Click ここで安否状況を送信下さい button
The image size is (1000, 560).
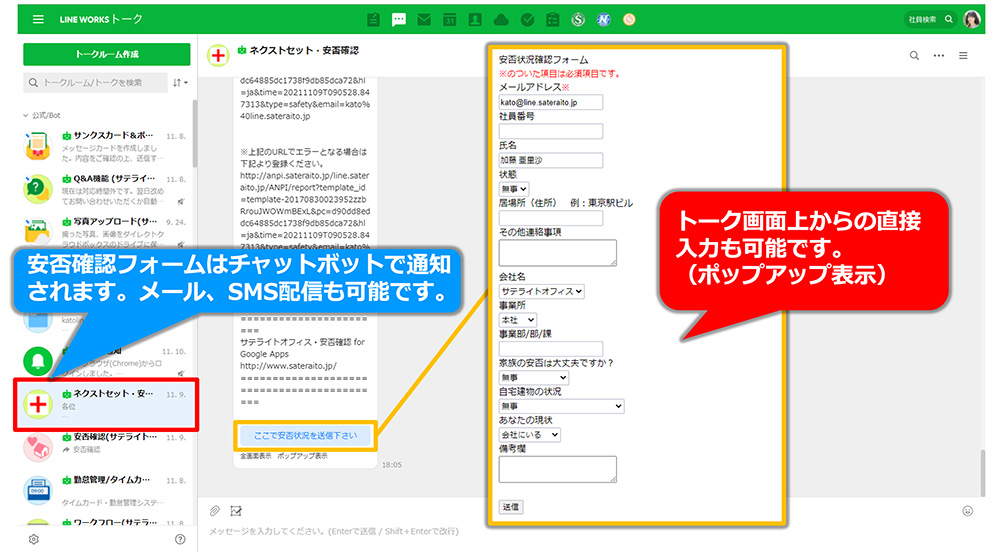pyautogui.click(x=305, y=436)
